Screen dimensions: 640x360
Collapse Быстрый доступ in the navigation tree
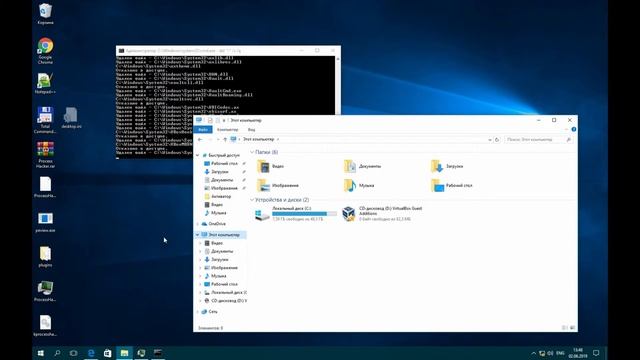pyautogui.click(x=198, y=156)
